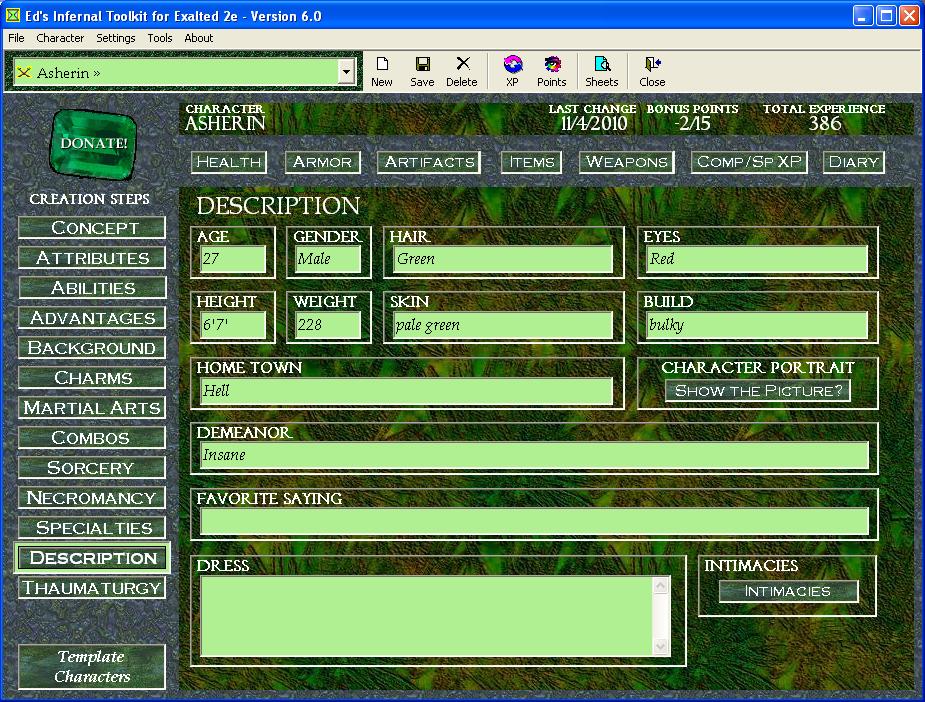Click the character name ASHERIN header
This screenshot has height=702, width=925.
click(x=225, y=123)
